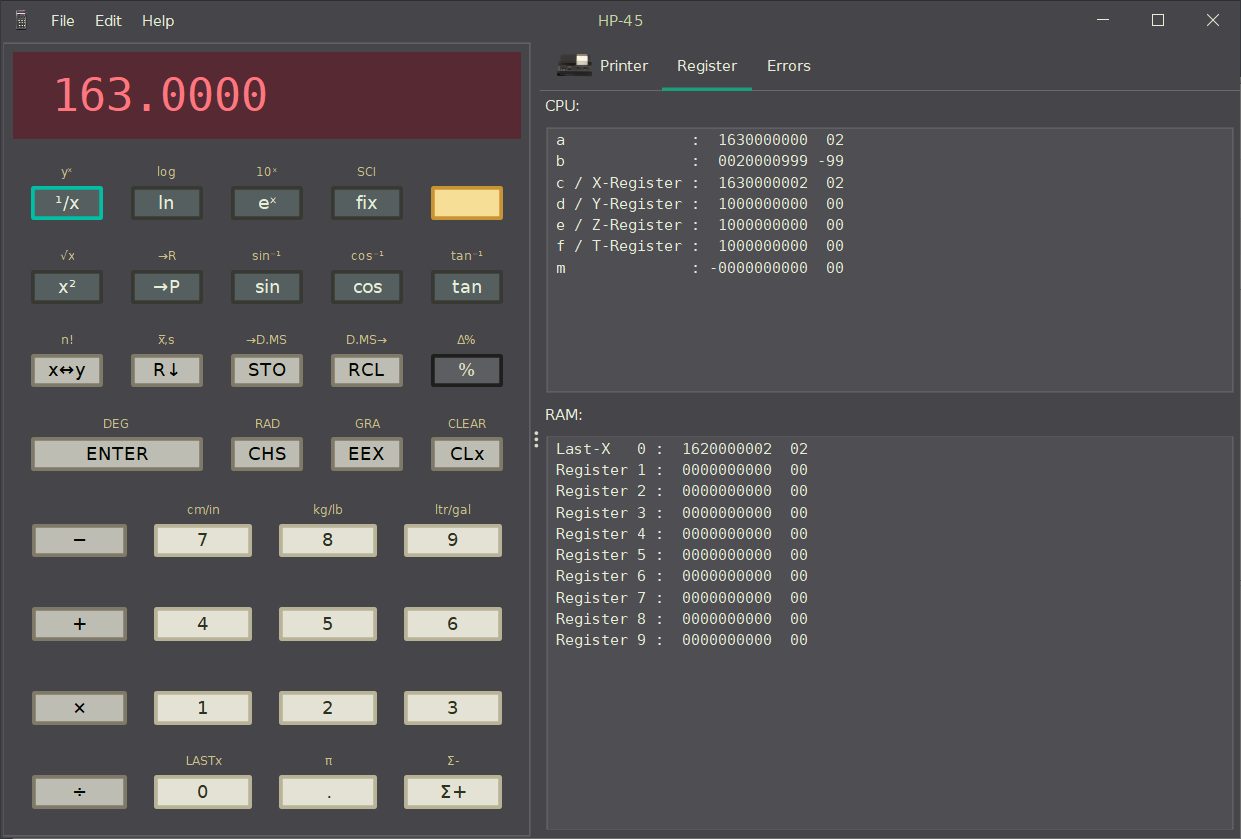Click the divide ÷ key
Screen dimensions: 1241x839
click(80, 792)
